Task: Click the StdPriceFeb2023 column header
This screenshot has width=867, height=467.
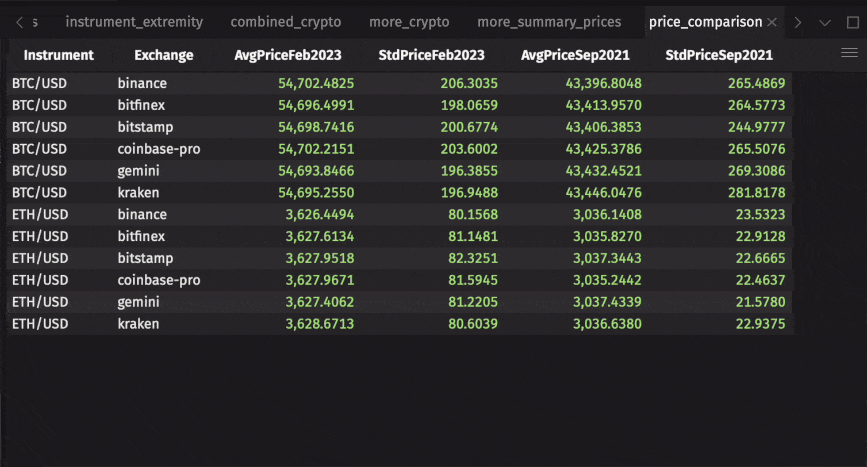Action: (432, 56)
